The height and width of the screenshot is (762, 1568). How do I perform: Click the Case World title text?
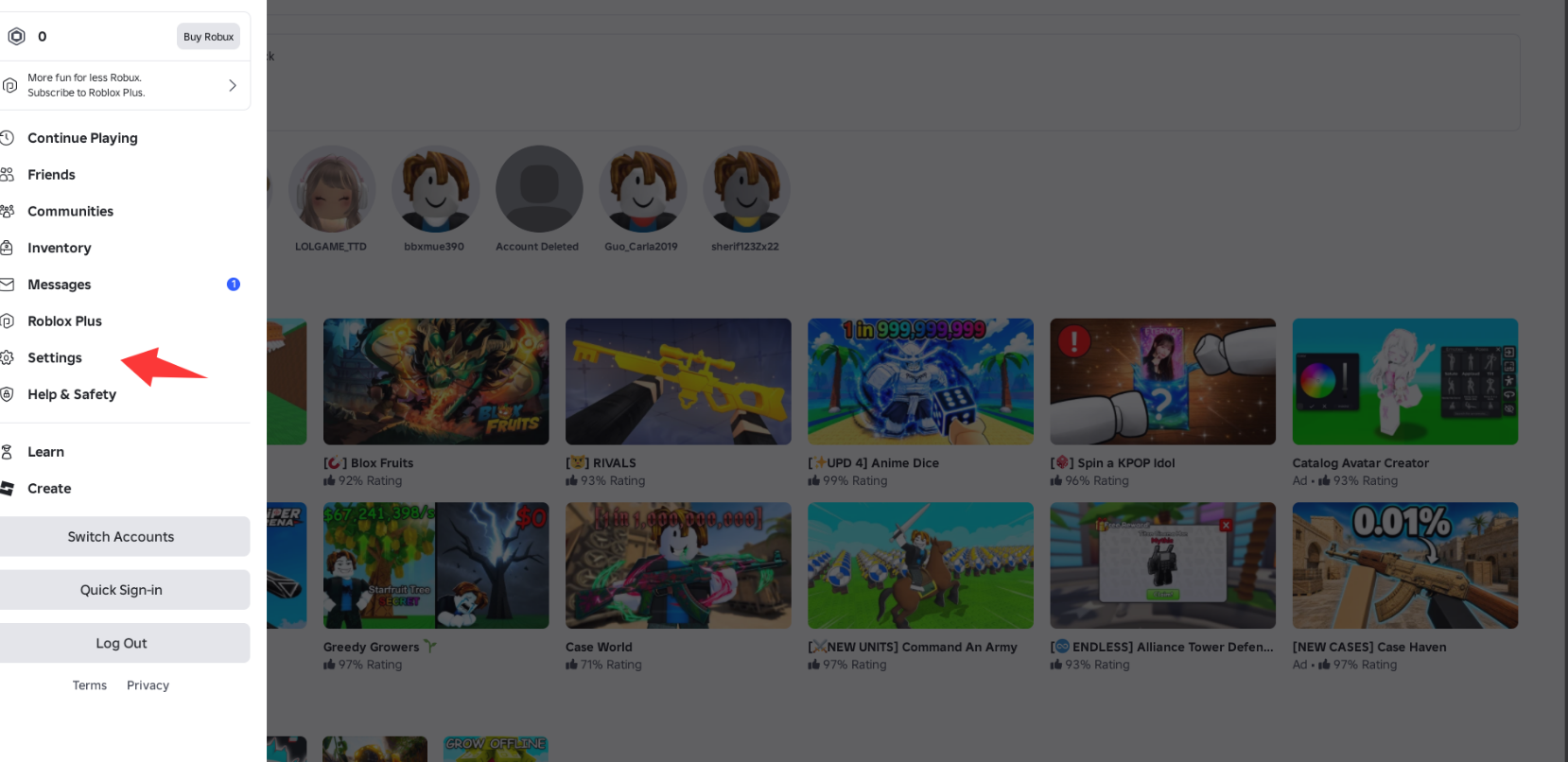coord(599,647)
